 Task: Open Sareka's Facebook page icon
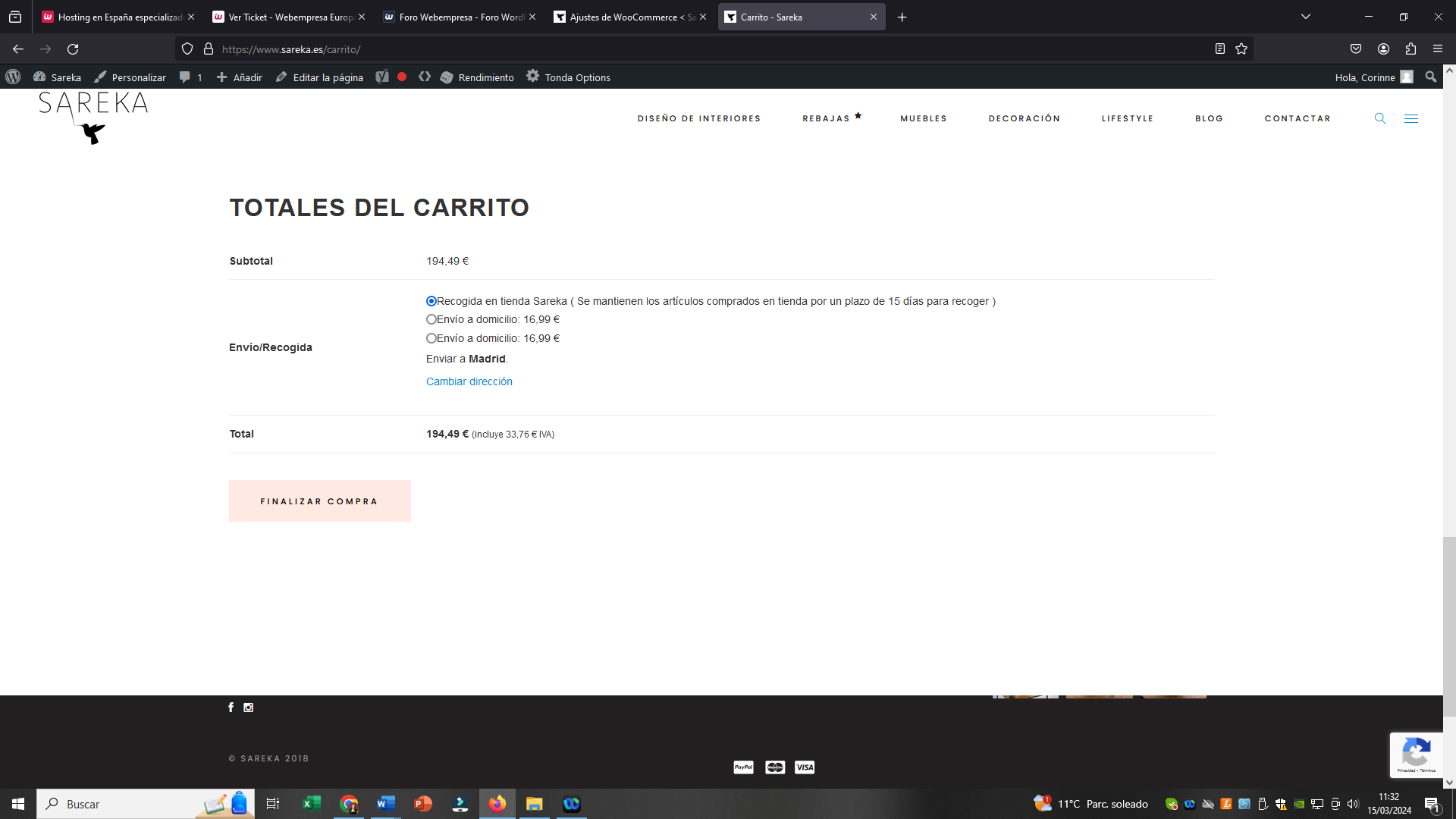231,707
